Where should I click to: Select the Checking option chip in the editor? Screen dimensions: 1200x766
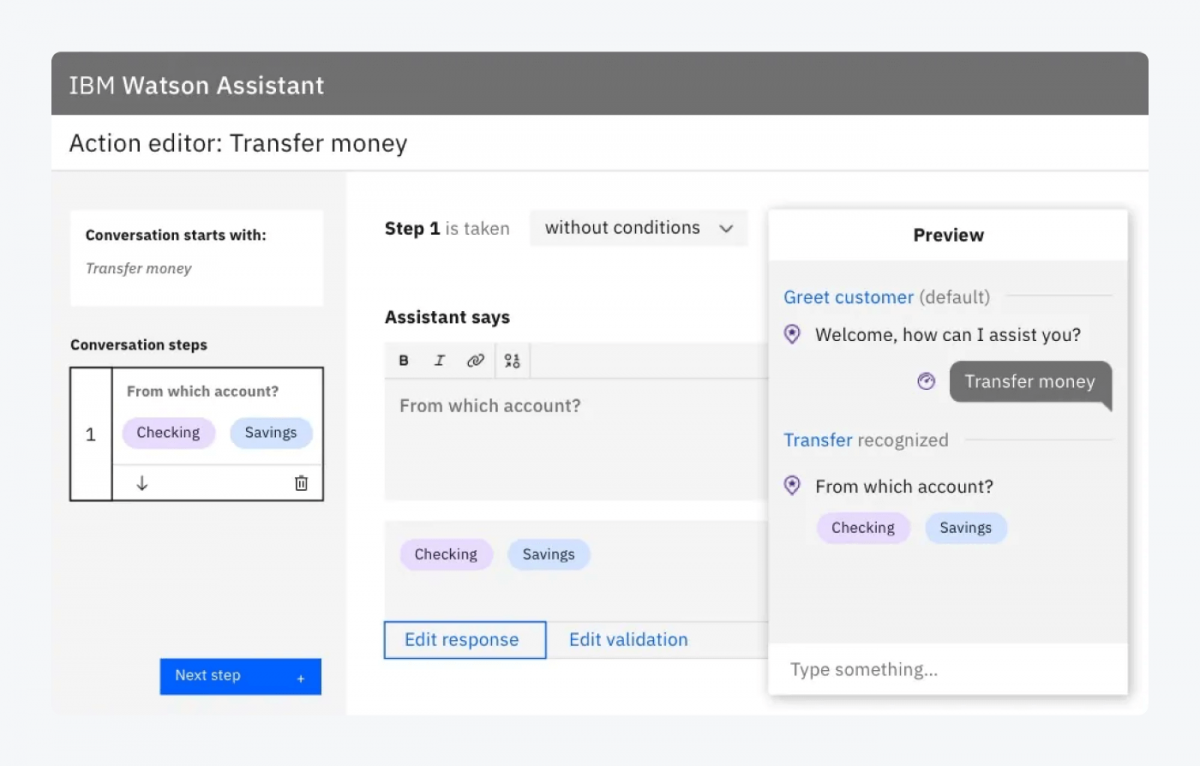pos(446,554)
